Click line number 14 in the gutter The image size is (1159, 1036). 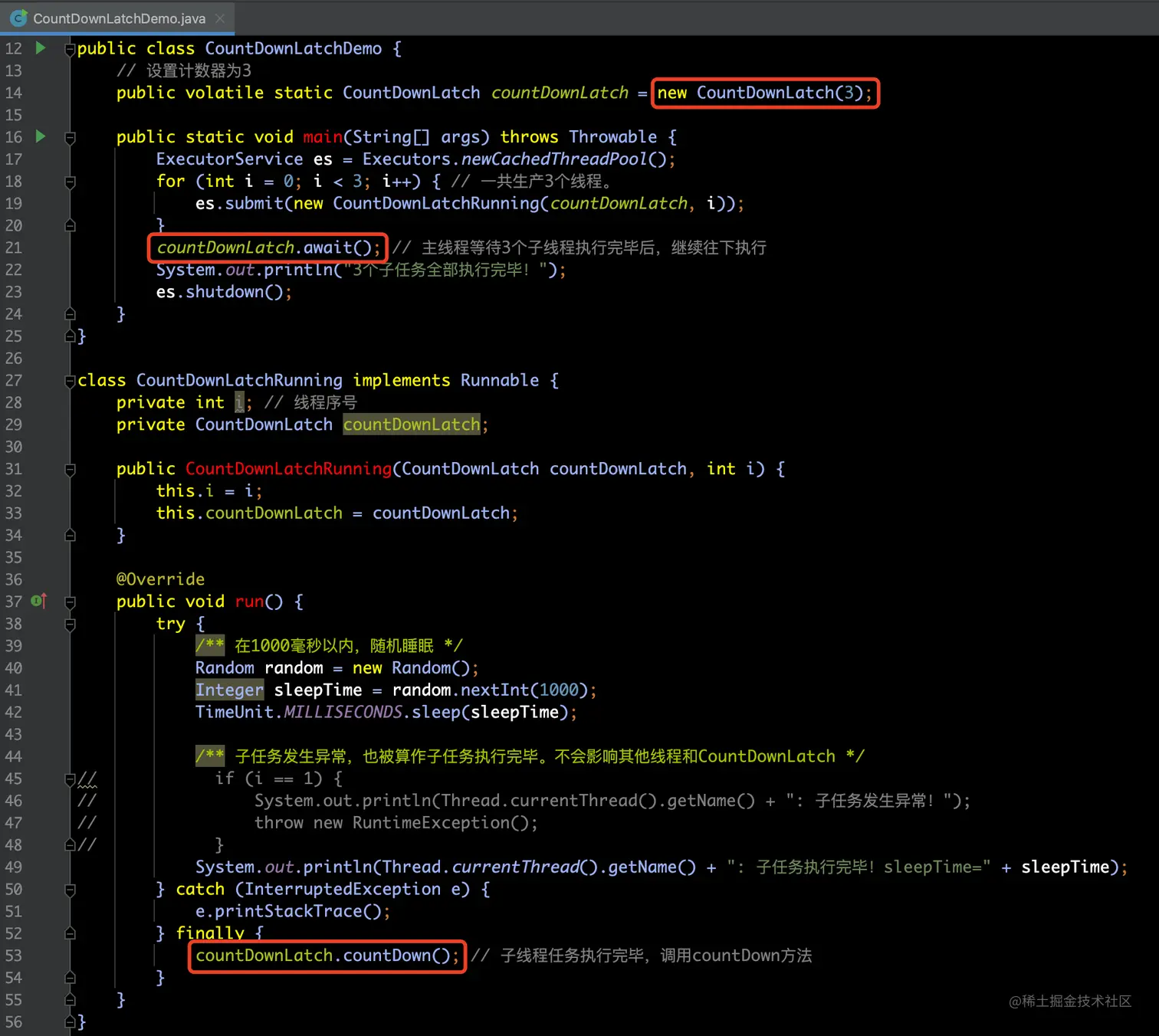[14, 93]
